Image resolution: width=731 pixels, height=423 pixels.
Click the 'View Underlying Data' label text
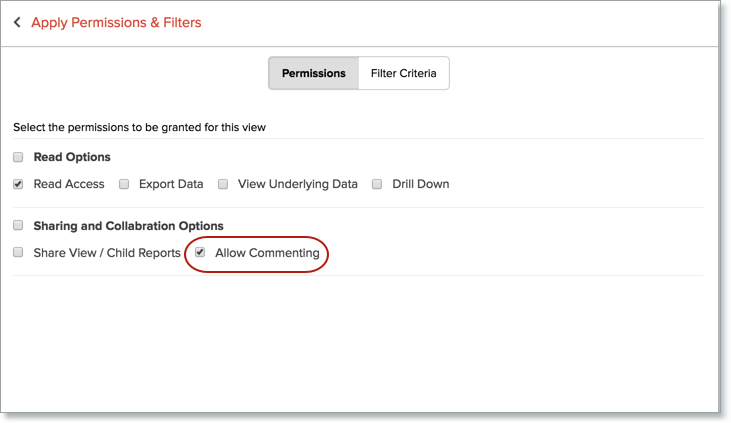click(x=298, y=184)
